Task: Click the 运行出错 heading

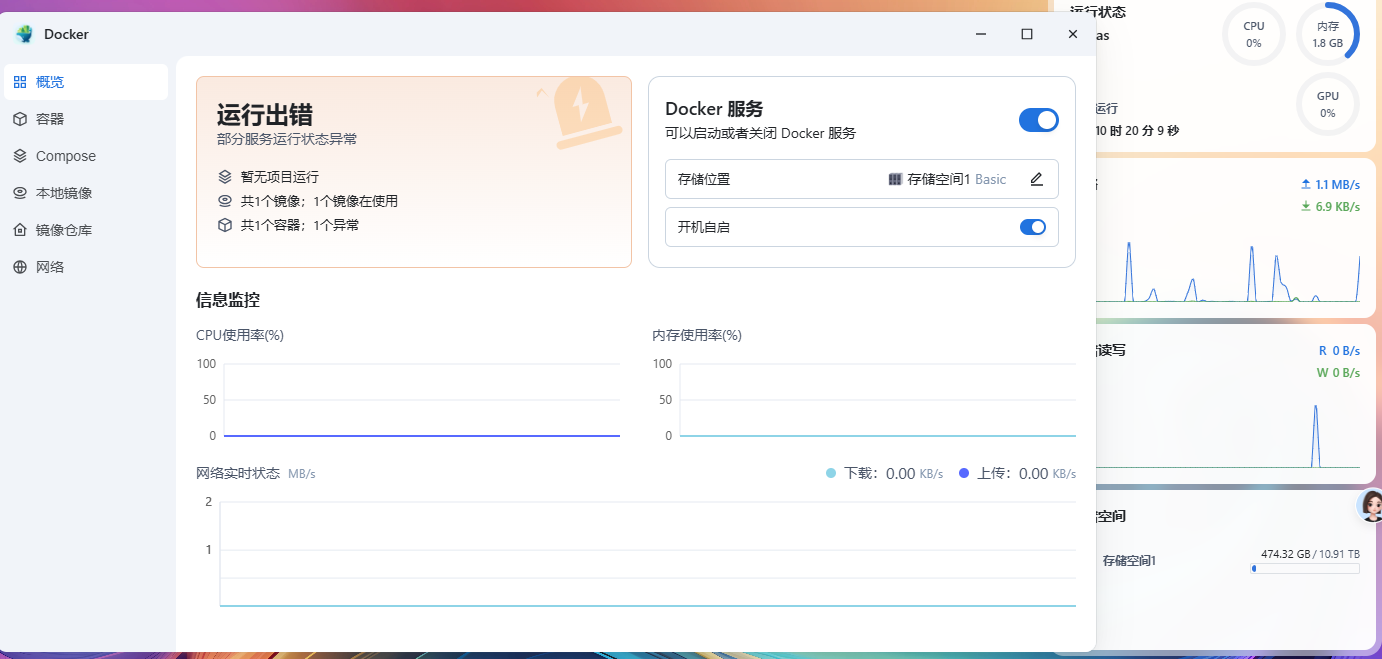Action: (265, 114)
